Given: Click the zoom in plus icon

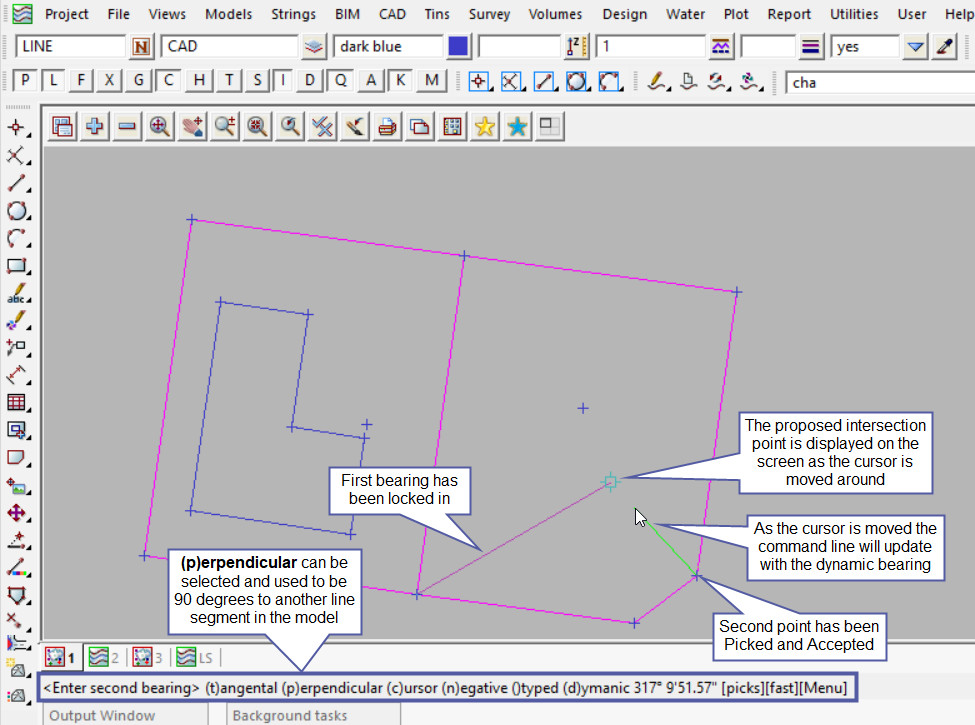Looking at the screenshot, I should coord(95,126).
